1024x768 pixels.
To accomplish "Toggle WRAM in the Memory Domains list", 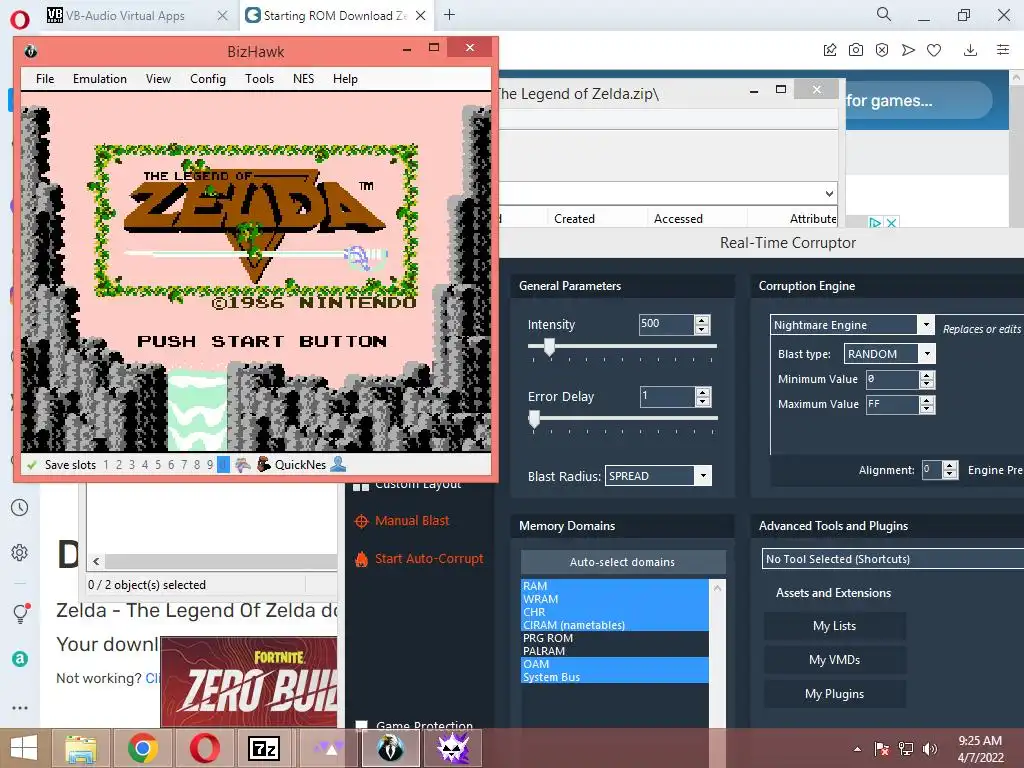I will [615, 599].
